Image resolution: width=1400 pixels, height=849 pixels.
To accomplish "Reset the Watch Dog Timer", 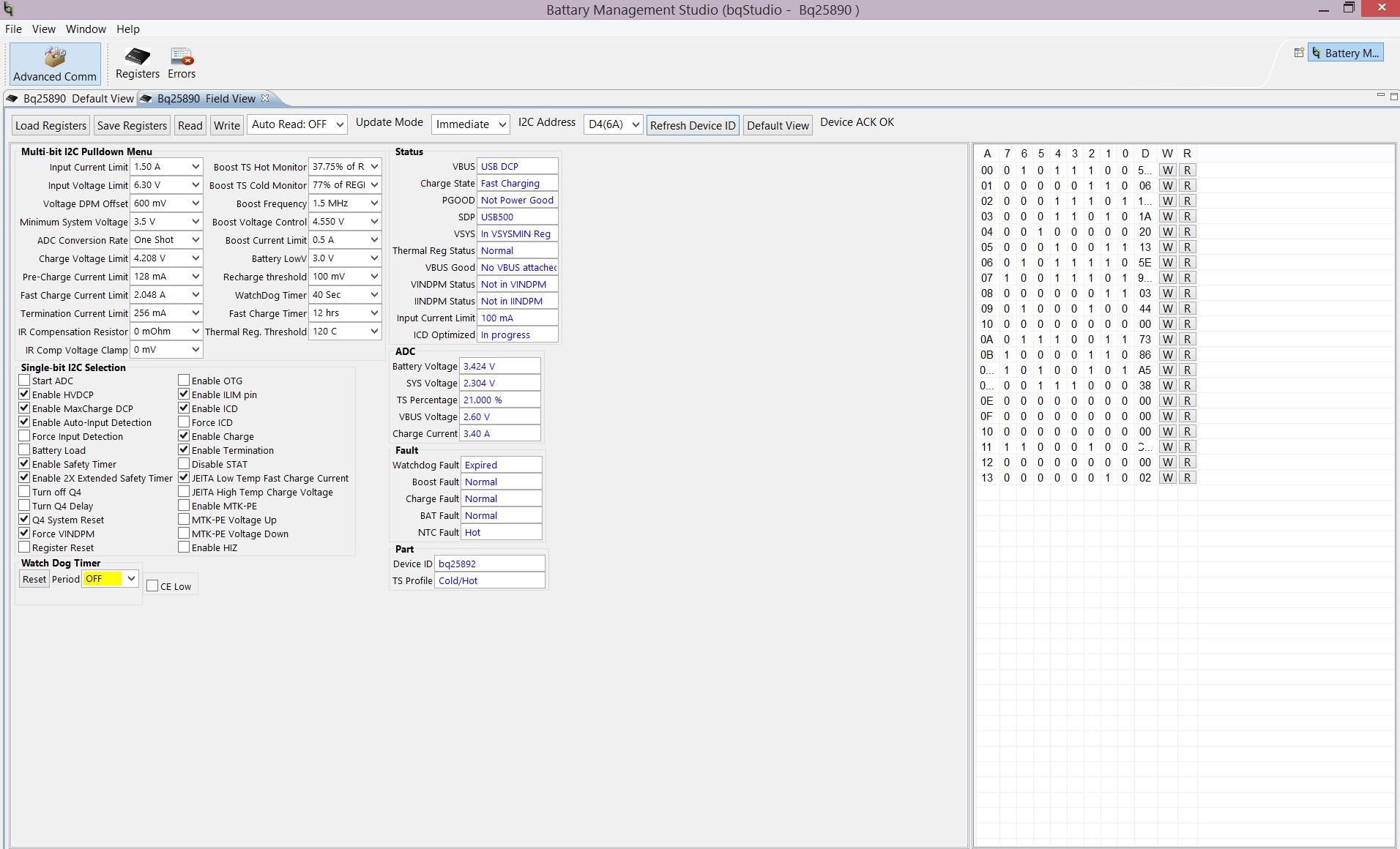I will point(34,579).
